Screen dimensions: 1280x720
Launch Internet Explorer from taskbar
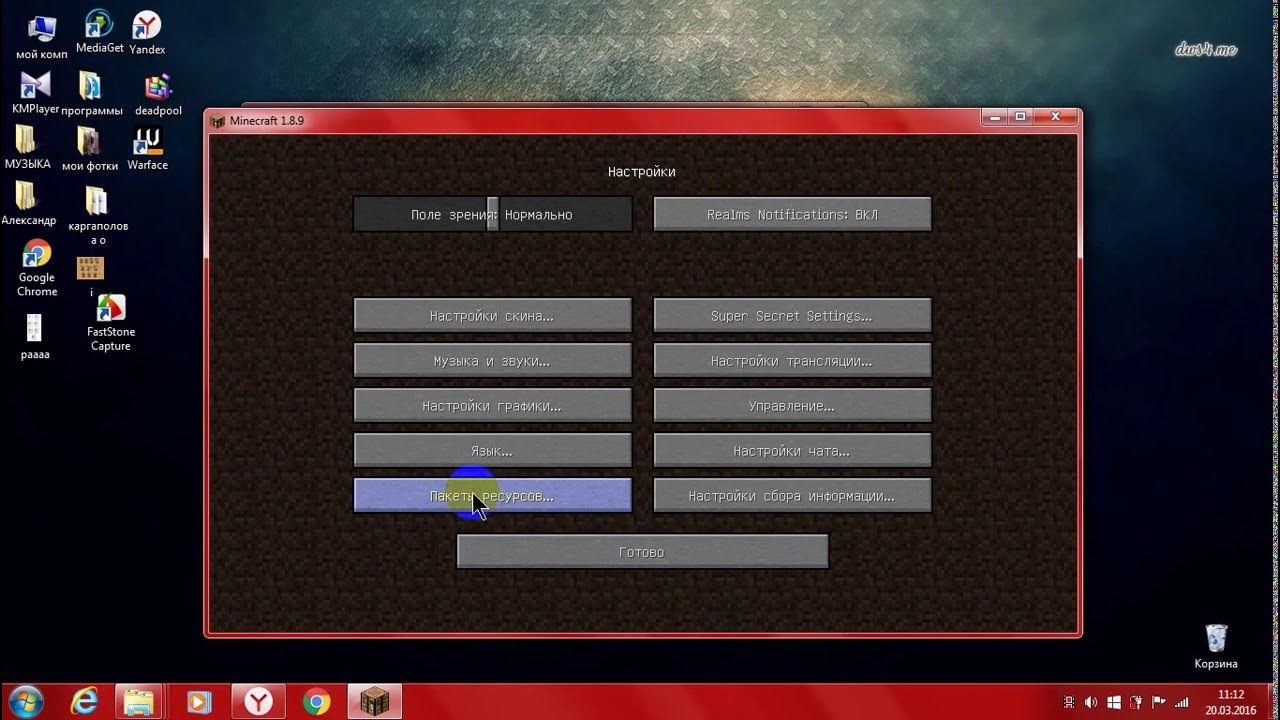[84, 703]
